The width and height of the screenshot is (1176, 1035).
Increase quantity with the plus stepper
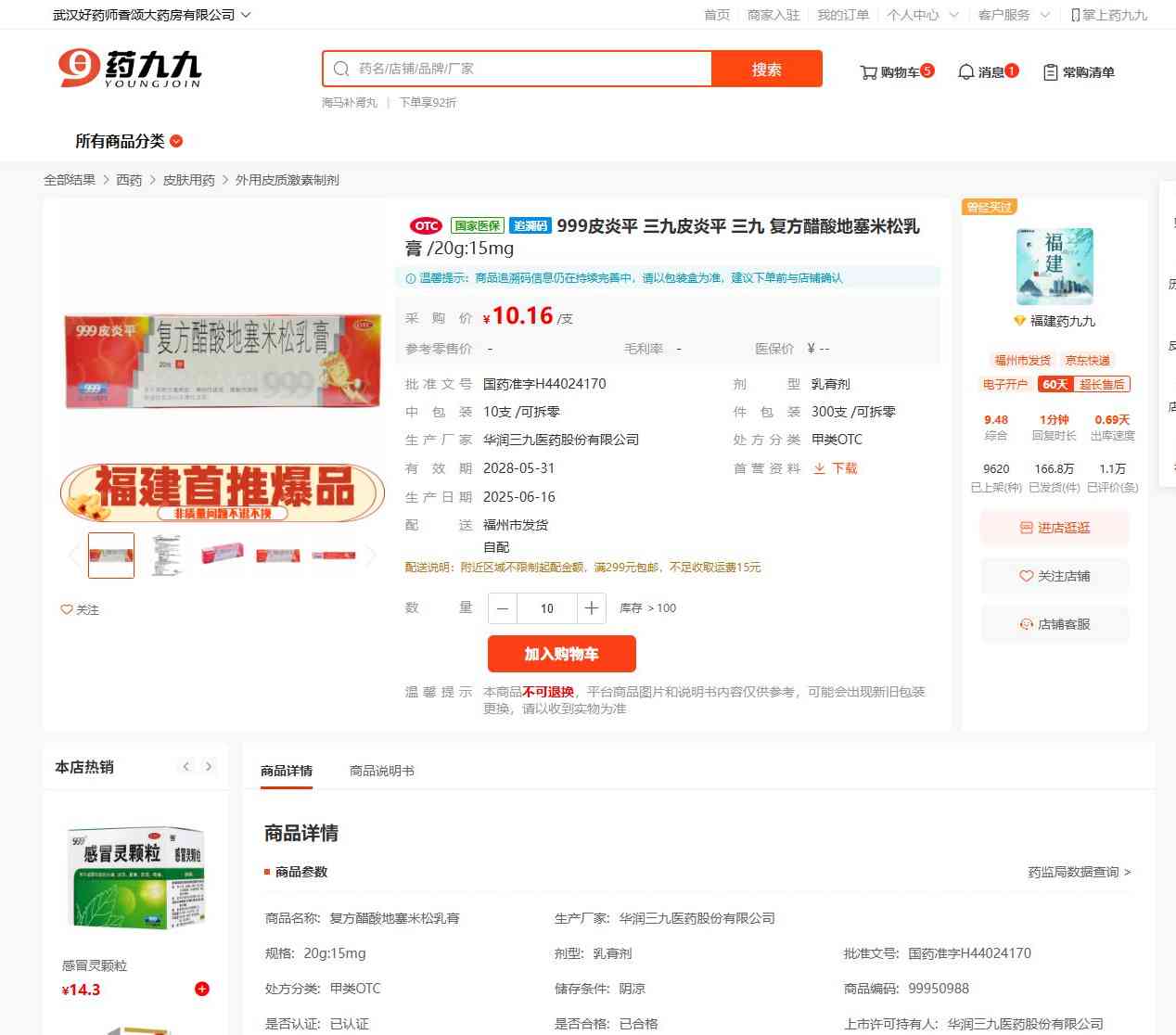pos(591,608)
